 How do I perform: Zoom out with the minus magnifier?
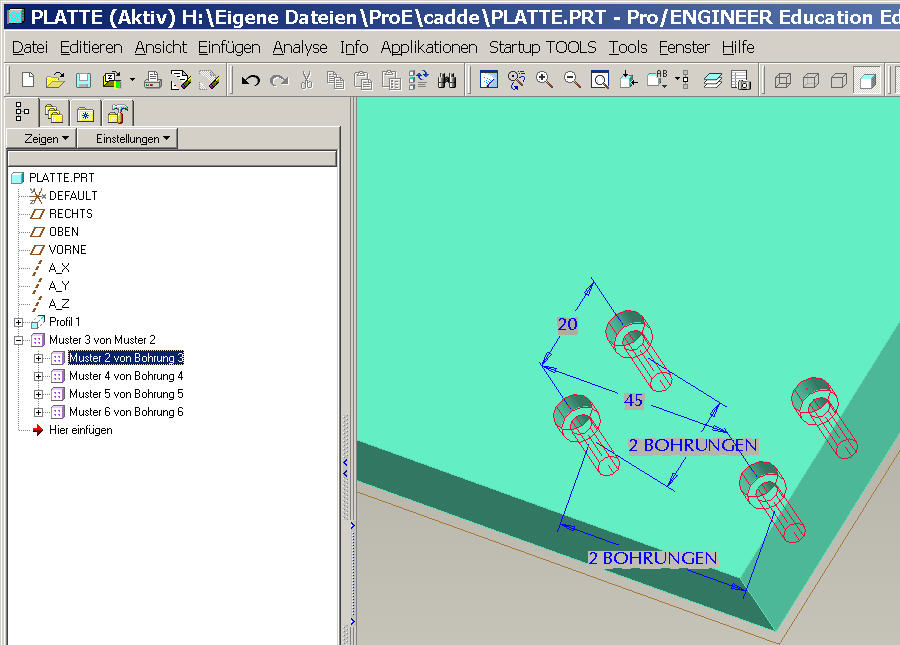click(572, 80)
